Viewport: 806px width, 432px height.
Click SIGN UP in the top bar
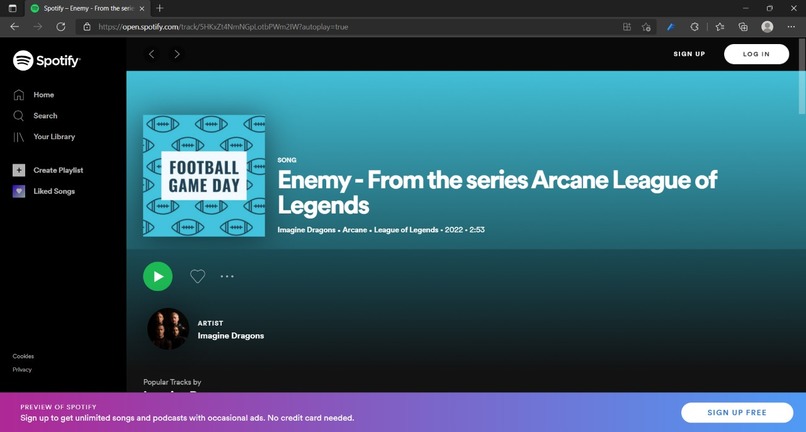pos(689,54)
